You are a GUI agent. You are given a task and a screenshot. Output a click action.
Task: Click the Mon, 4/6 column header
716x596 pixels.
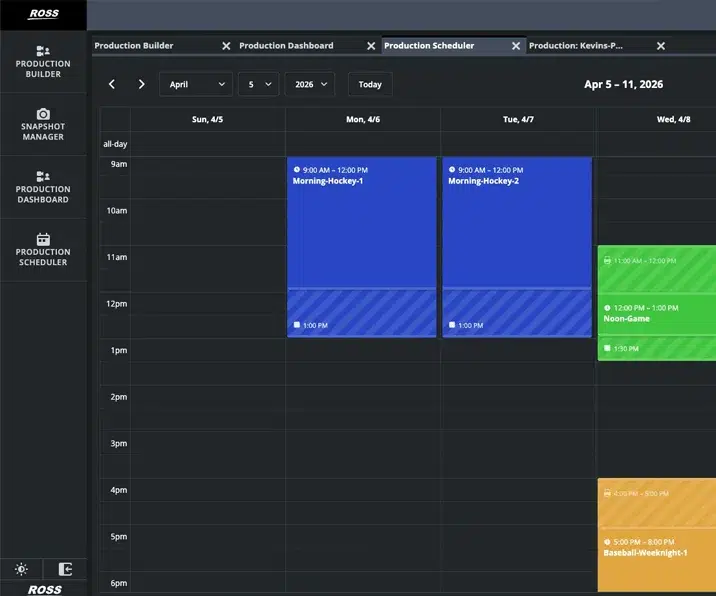(x=363, y=120)
